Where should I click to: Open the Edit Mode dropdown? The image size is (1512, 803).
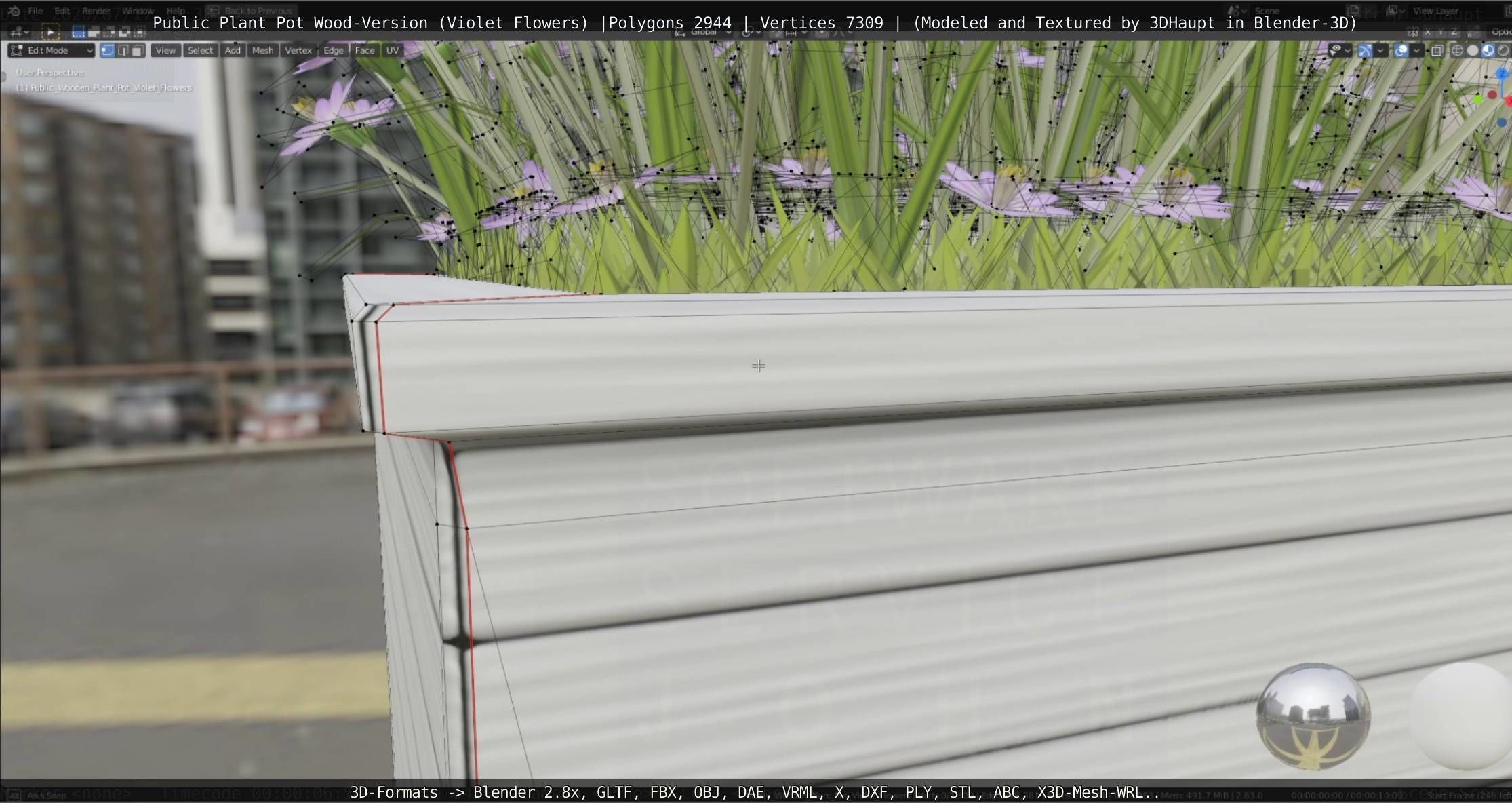click(x=51, y=50)
